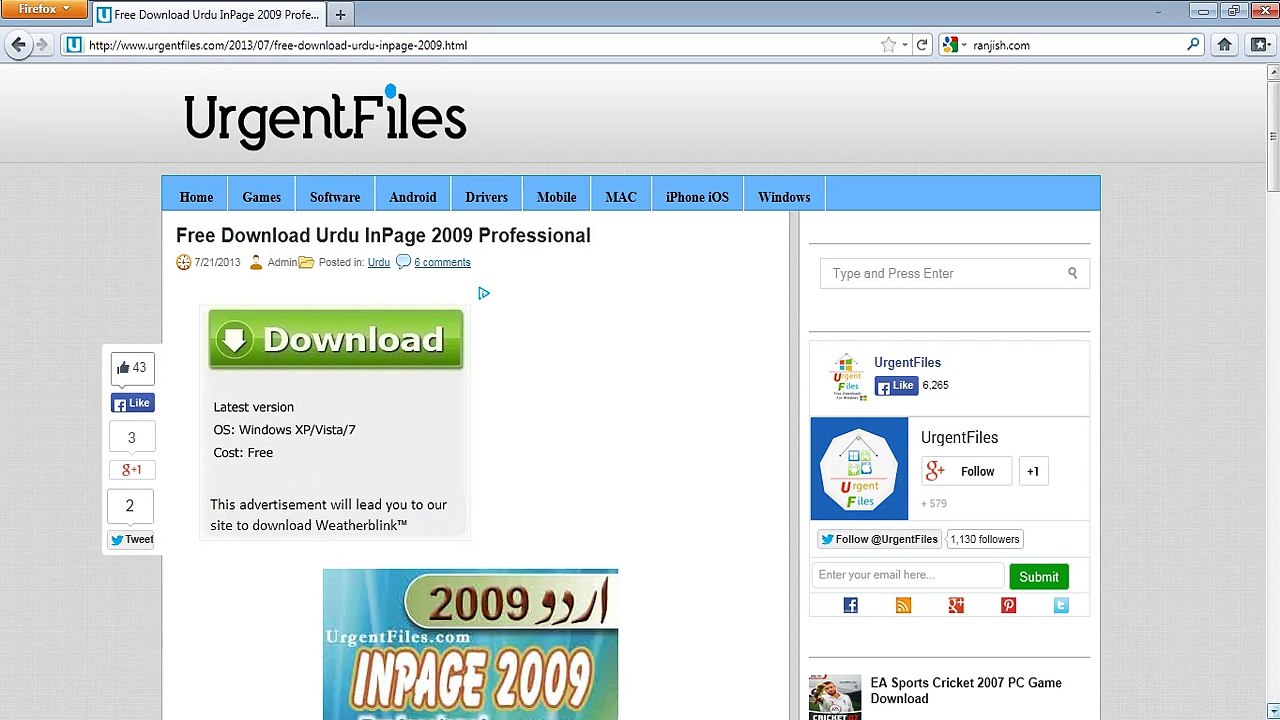Screen dimensions: 1280x720
Task: Open the Pinterest icon in the social row
Action: pos(1008,605)
